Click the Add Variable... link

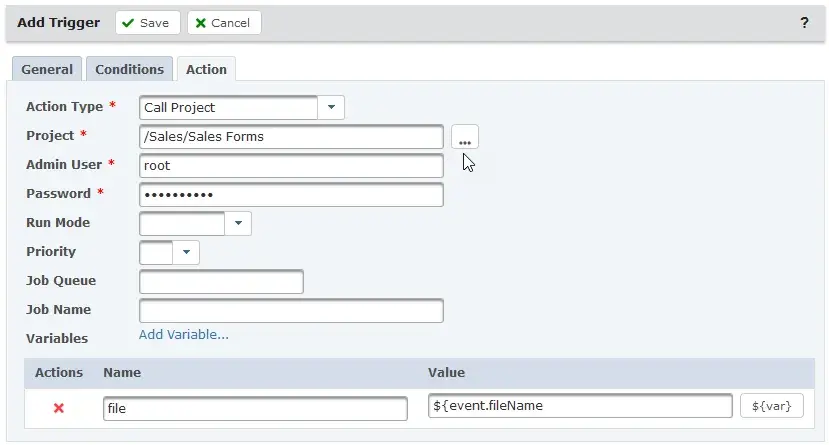coord(184,334)
